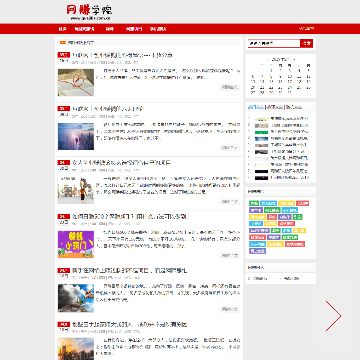Open the third item in the red navigation bar

click(x=110, y=29)
